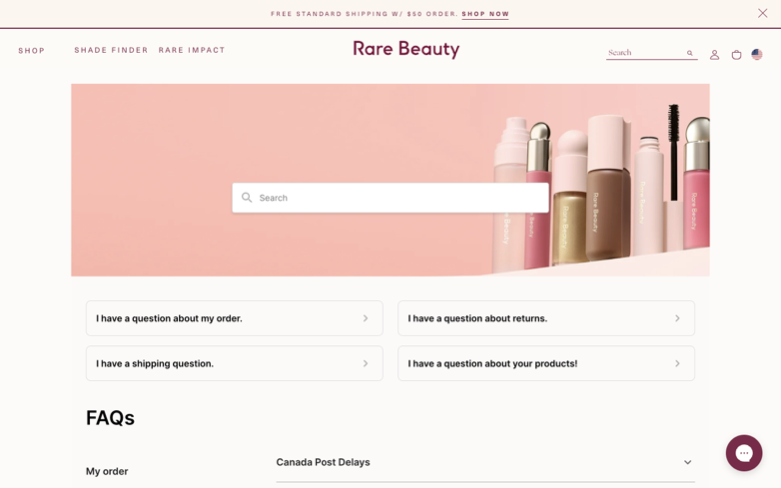Toggle the Canada Post Delays dropdown arrow
The width and height of the screenshot is (781, 488).
click(x=687, y=463)
